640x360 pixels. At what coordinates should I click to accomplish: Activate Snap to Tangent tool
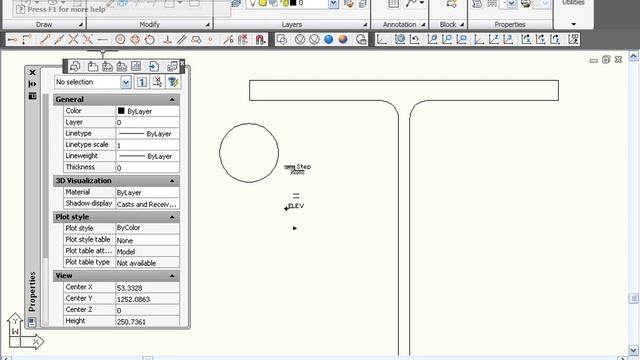(150, 40)
